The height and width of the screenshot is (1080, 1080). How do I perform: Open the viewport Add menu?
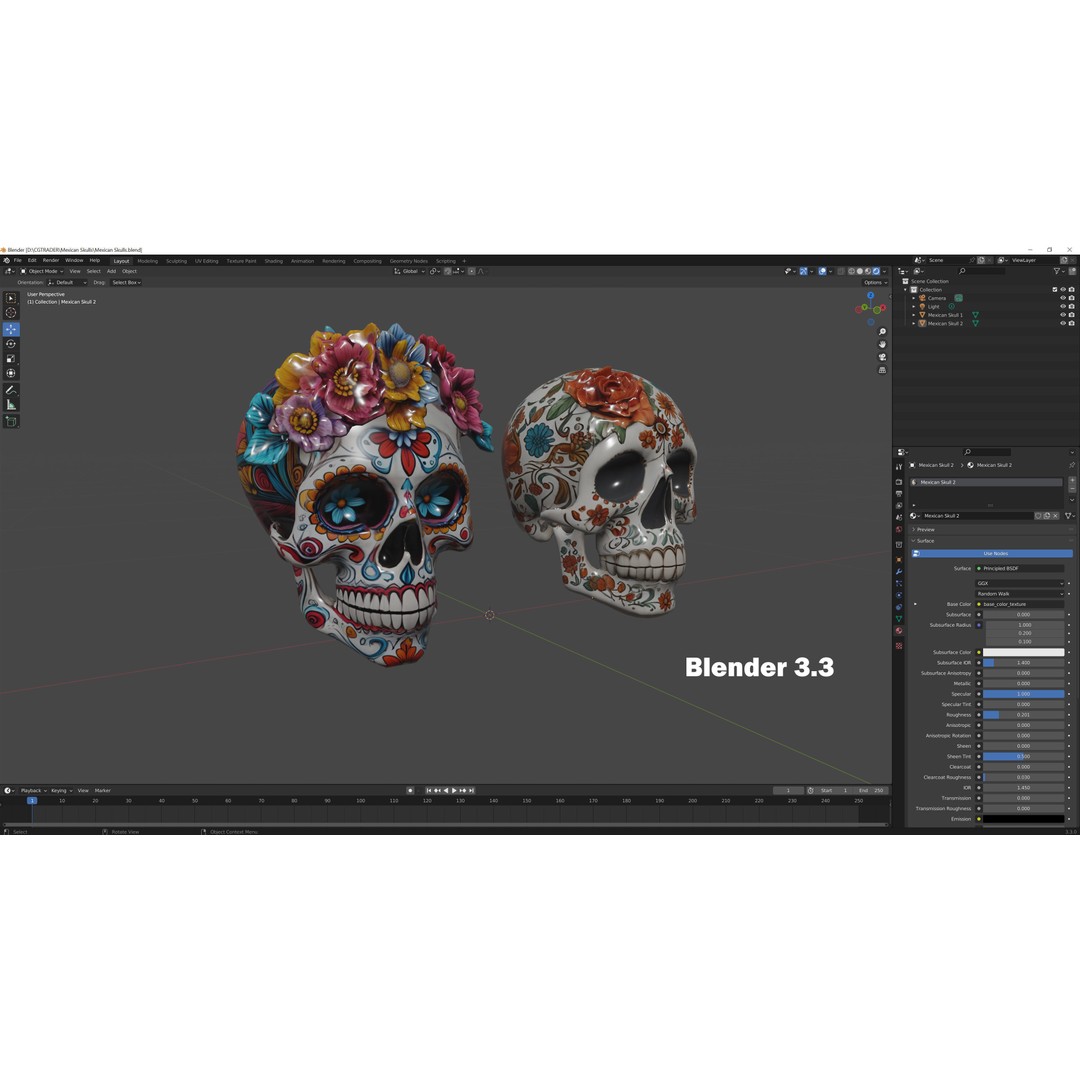111,271
